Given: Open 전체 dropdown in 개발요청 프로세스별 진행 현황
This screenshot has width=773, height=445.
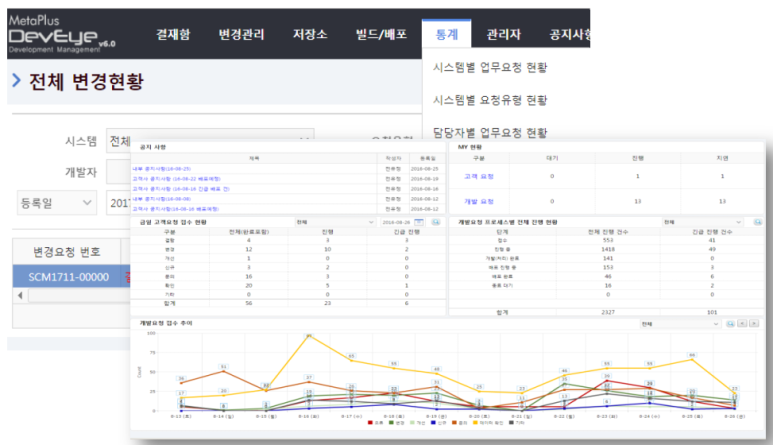Looking at the screenshot, I should tap(702, 222).
